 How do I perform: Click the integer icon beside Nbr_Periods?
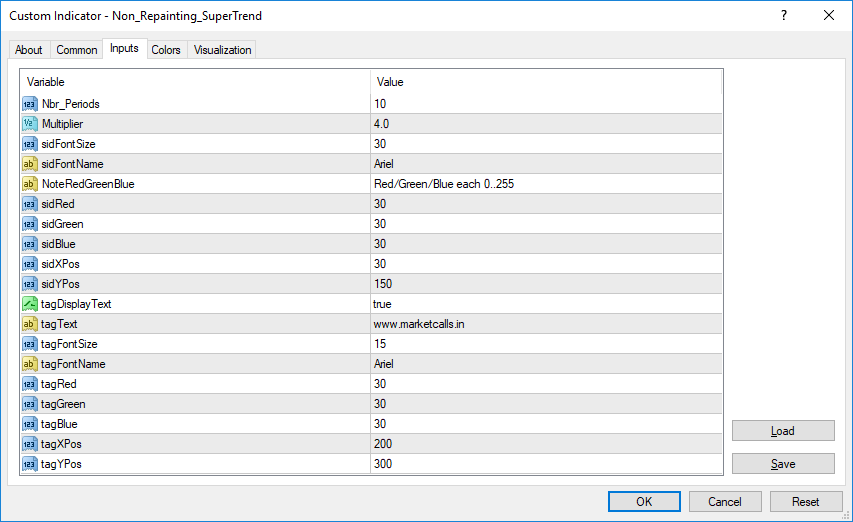point(29,104)
